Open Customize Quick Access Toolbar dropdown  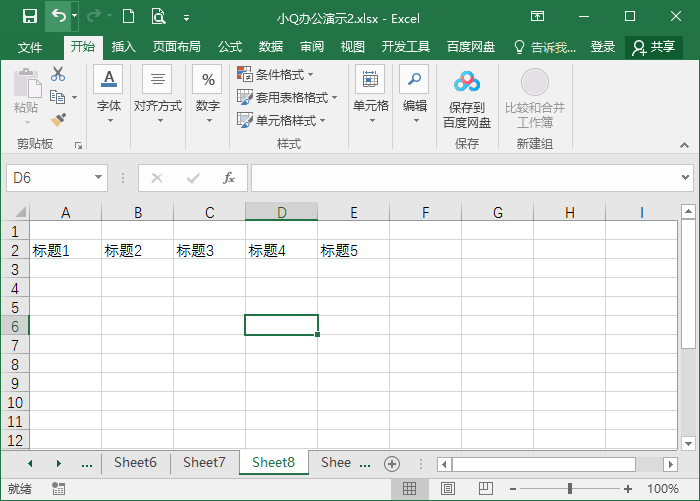coord(187,18)
